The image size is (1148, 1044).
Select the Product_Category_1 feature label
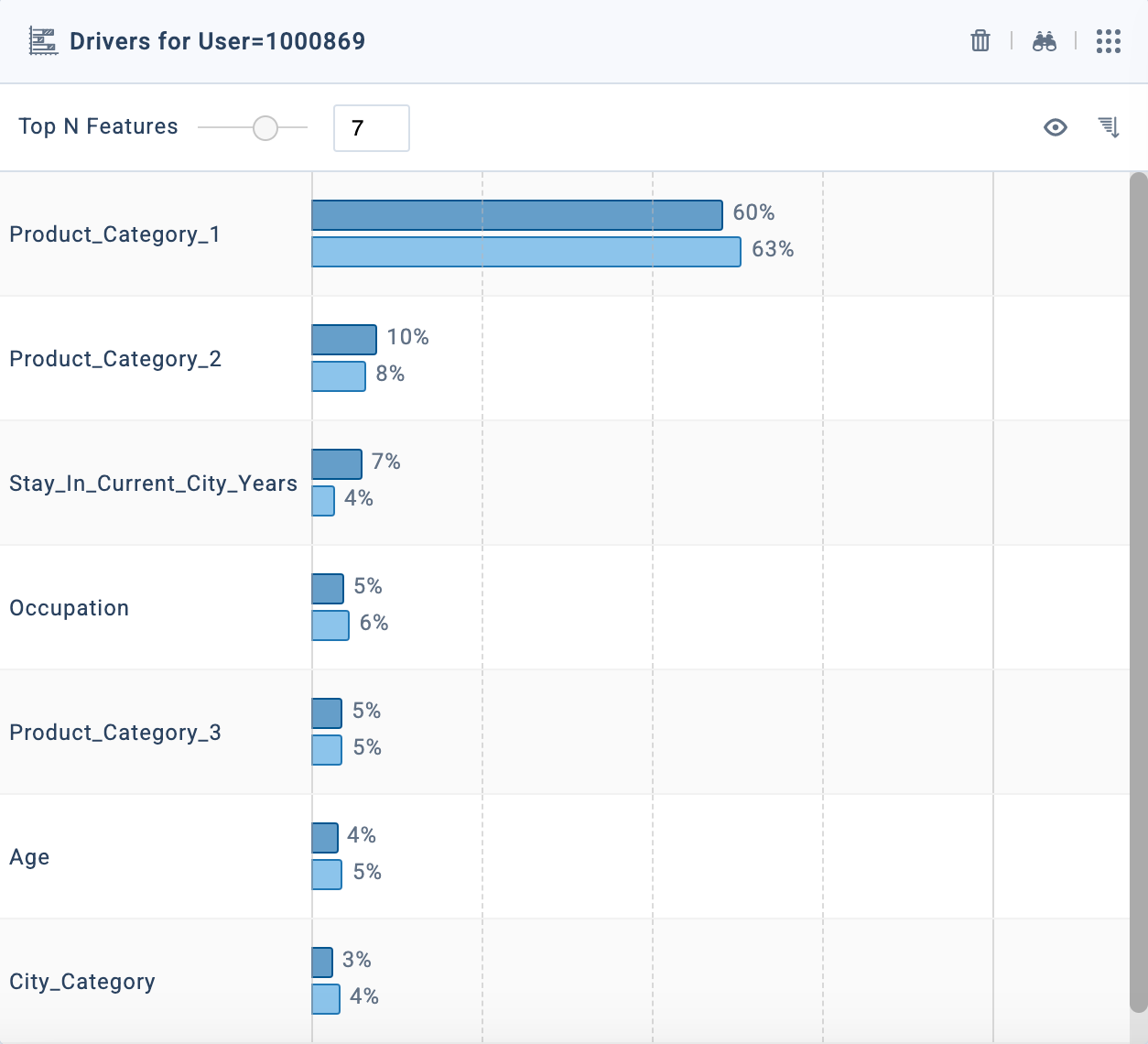[x=114, y=234]
